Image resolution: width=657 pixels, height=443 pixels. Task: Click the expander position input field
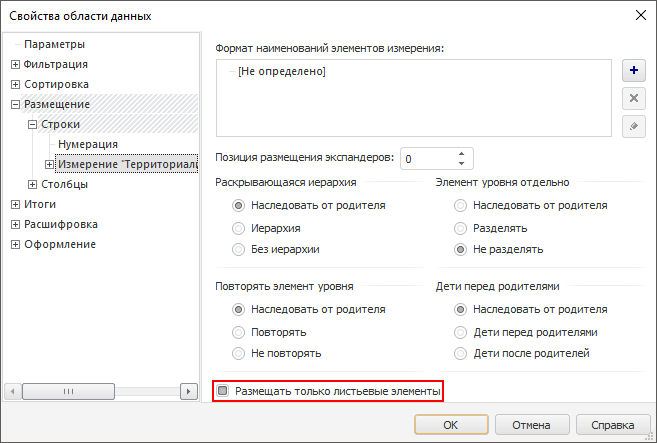tap(426, 159)
